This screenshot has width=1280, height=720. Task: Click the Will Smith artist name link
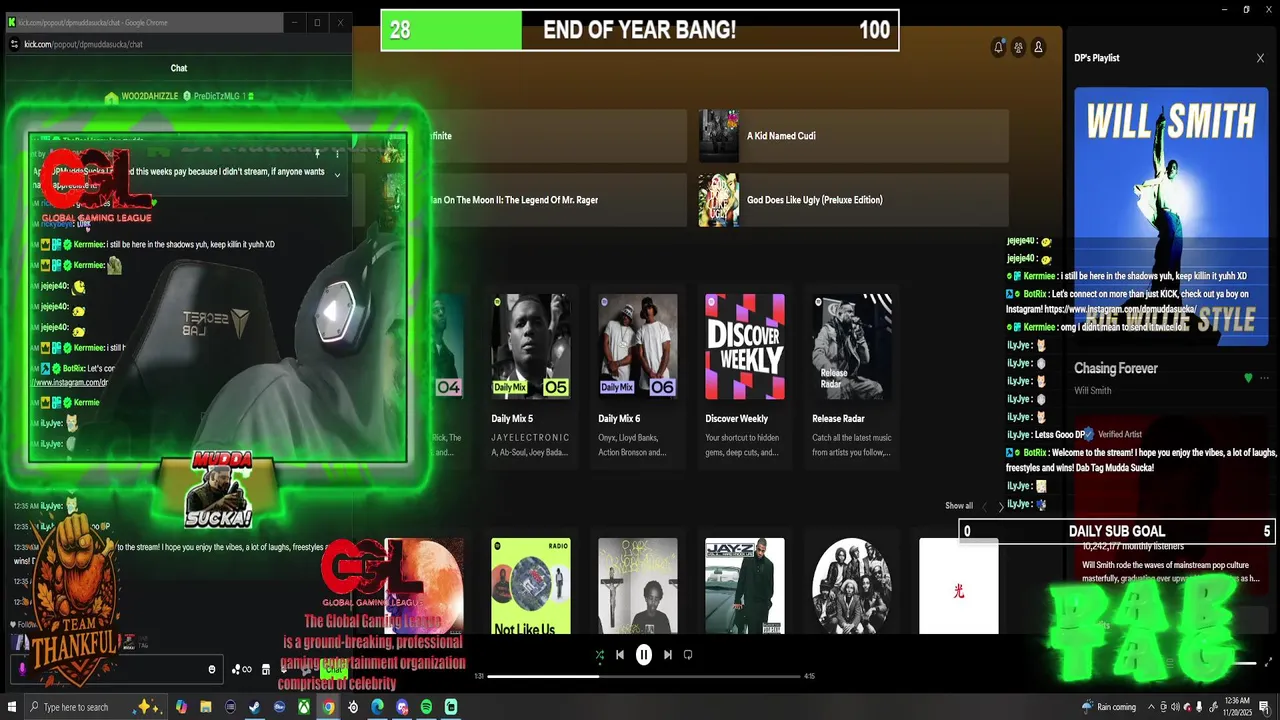pyautogui.click(x=1093, y=391)
